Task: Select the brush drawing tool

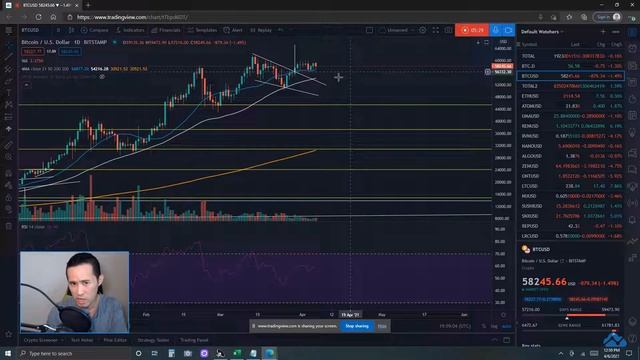Action: pos(9,81)
